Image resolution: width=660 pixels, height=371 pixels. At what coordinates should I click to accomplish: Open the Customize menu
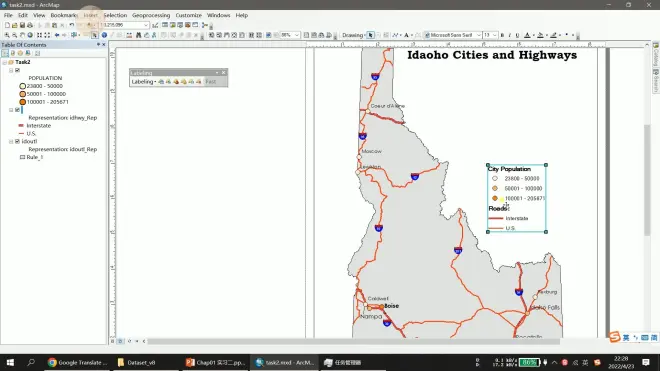tap(189, 15)
